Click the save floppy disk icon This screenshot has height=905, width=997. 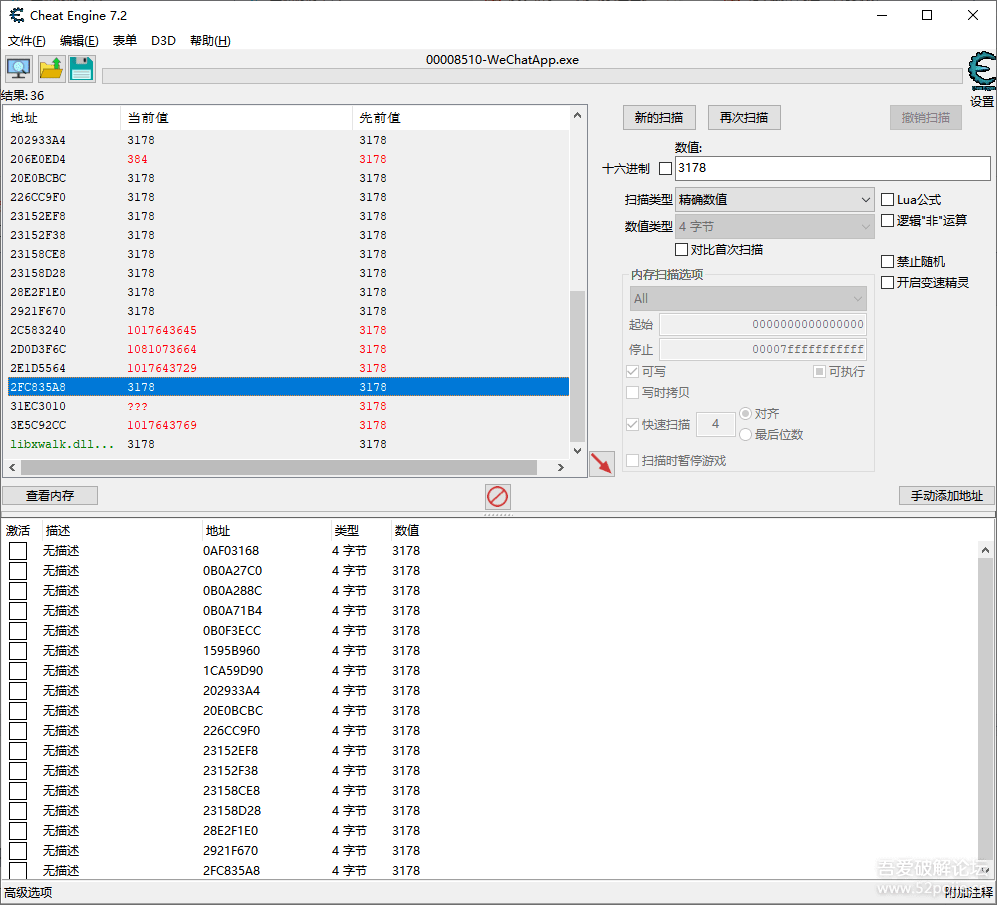click(81, 69)
